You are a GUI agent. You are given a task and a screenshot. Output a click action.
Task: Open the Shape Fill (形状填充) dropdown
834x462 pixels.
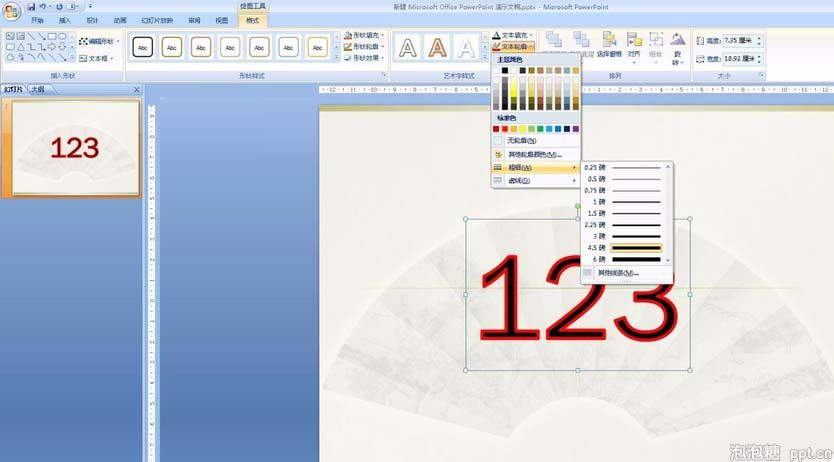point(364,35)
